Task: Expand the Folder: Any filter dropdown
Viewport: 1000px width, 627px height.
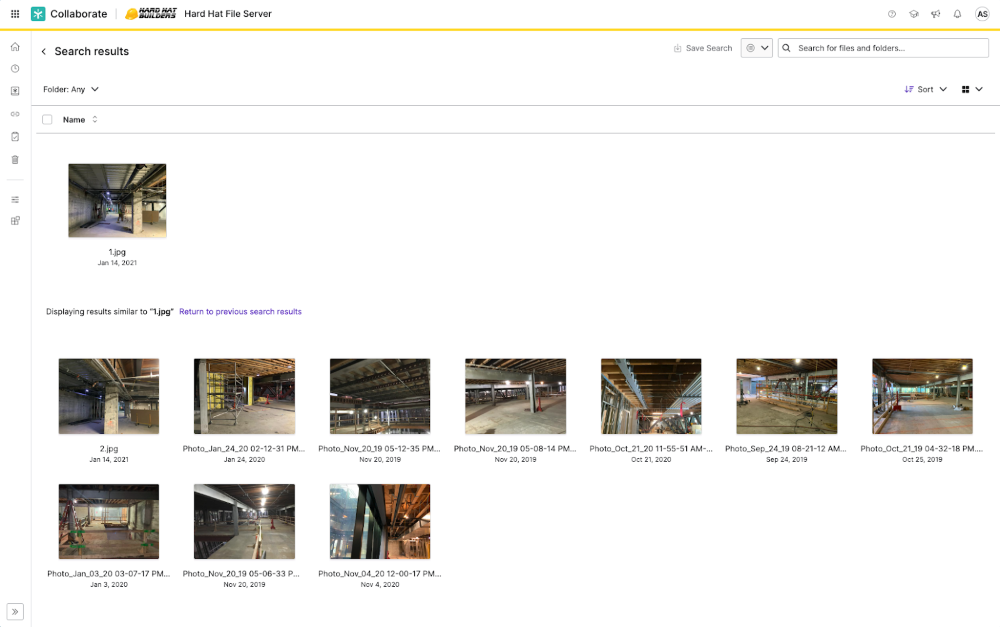Action: pos(71,89)
